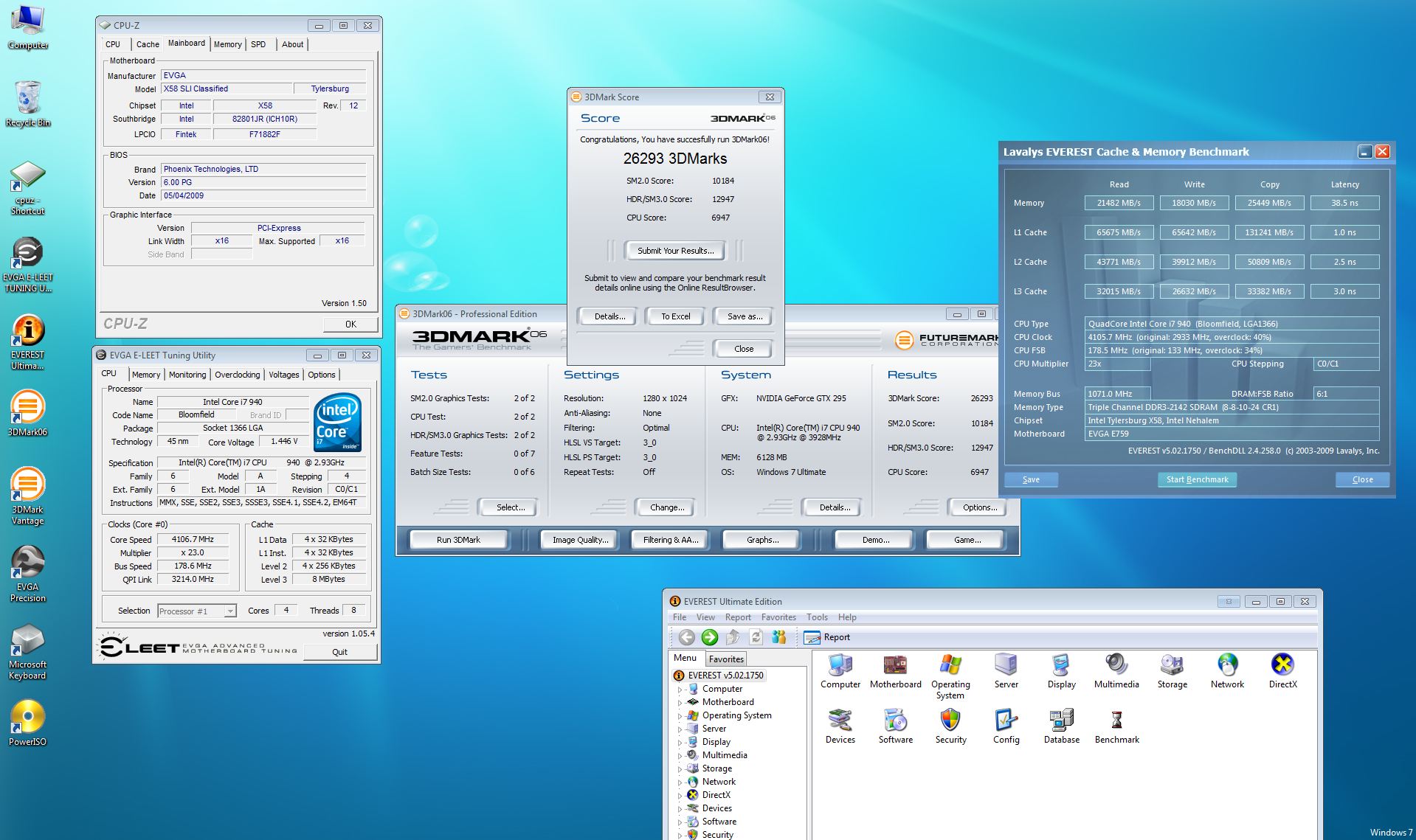
Task: Open the Network category icon in EVEREST panel
Action: (1227, 672)
